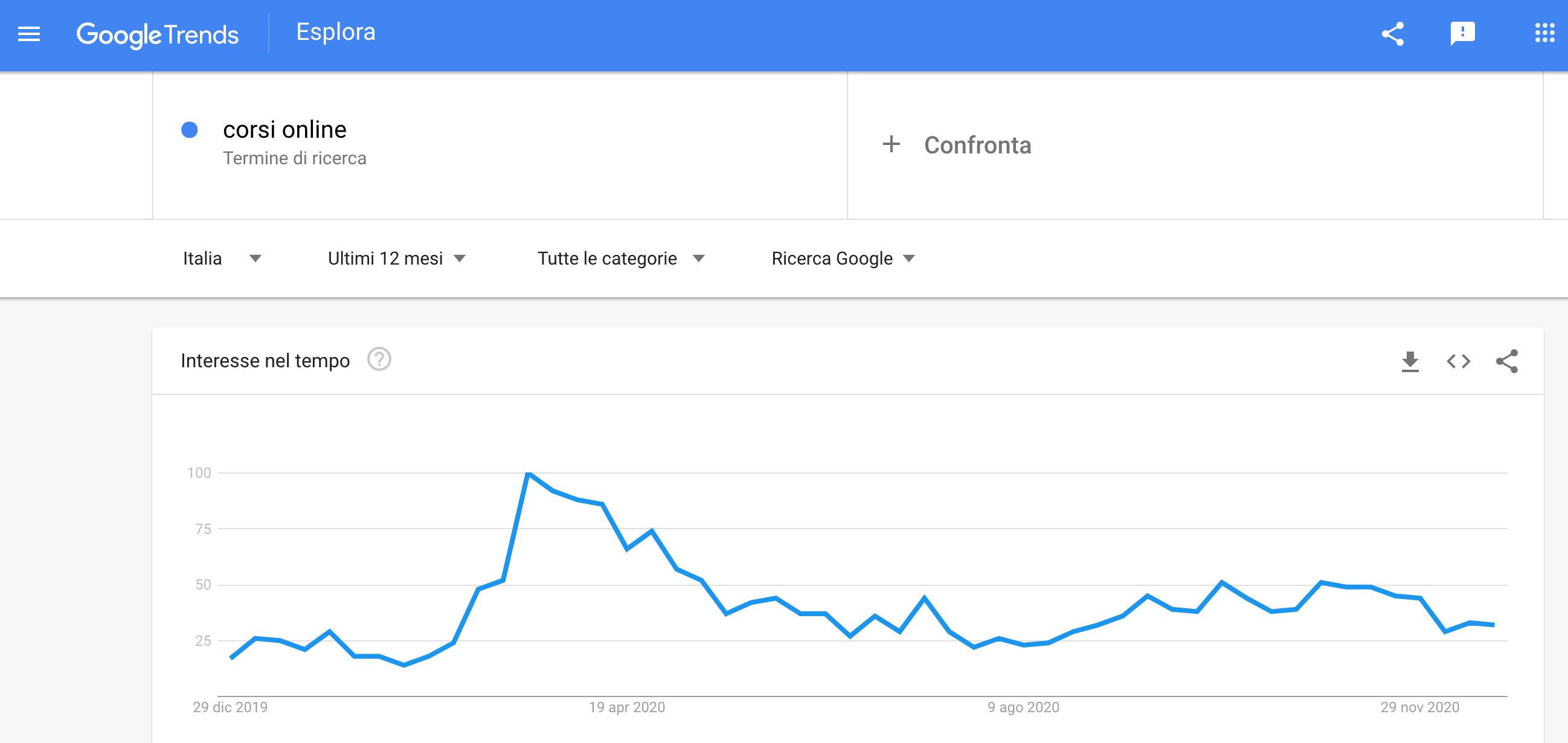
Task: Open the embed code icon for chart
Action: pos(1459,361)
